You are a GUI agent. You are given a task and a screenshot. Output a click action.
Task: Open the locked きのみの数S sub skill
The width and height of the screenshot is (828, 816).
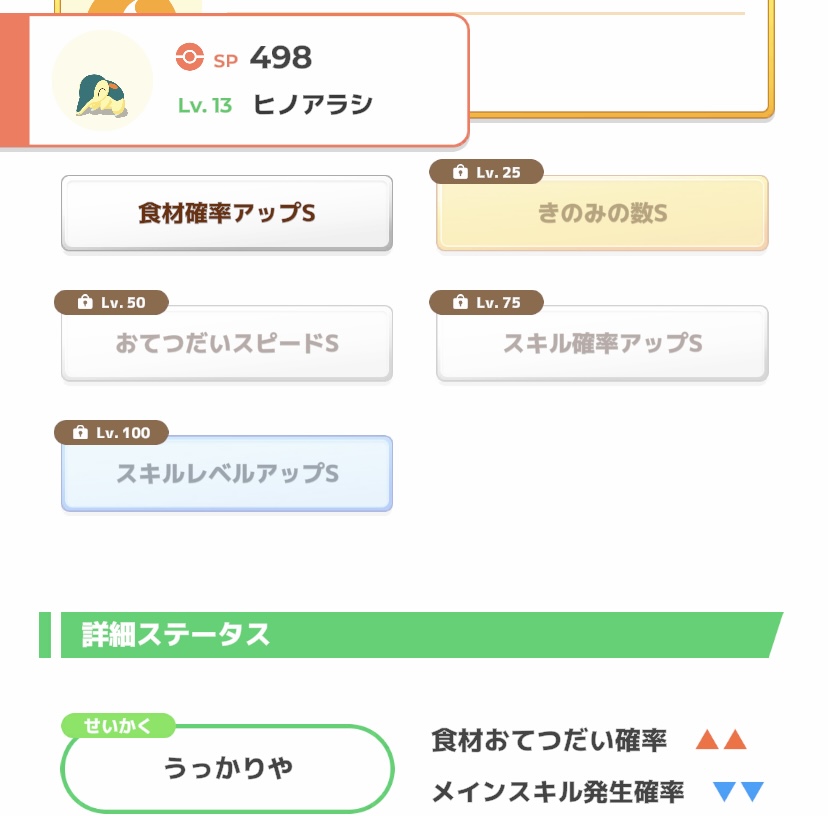tap(602, 213)
